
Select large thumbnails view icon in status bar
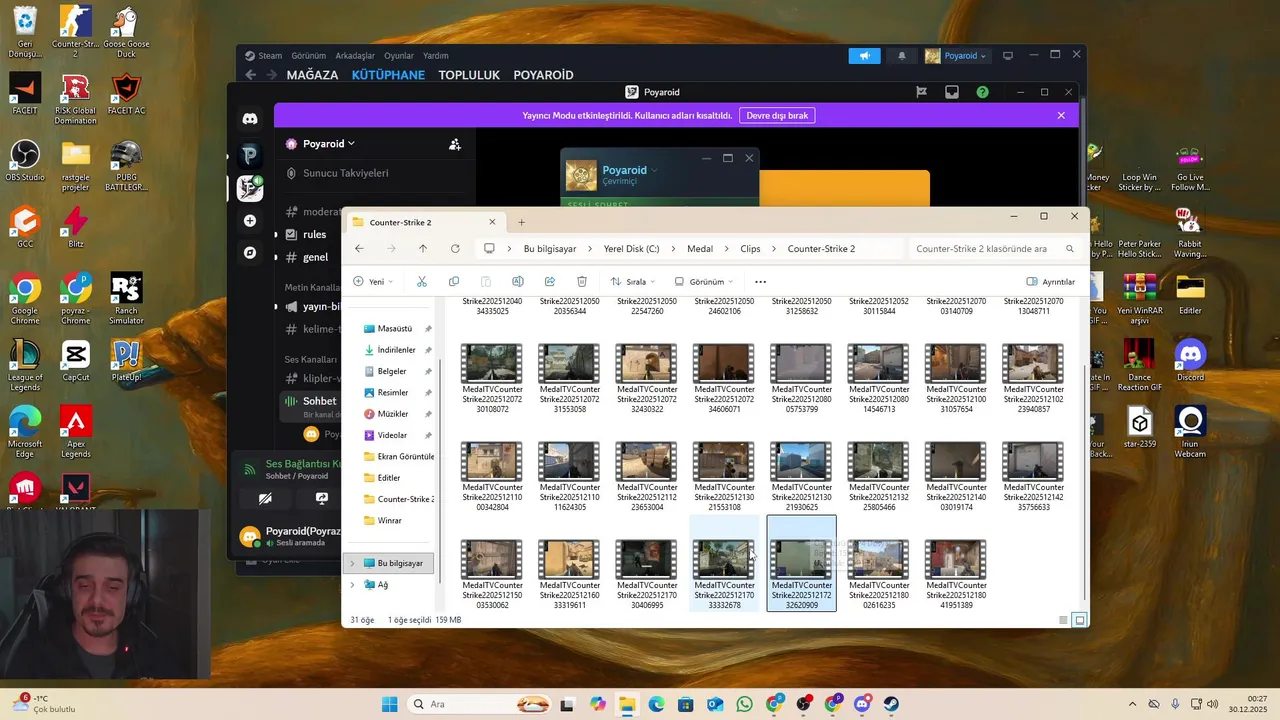[1079, 621]
